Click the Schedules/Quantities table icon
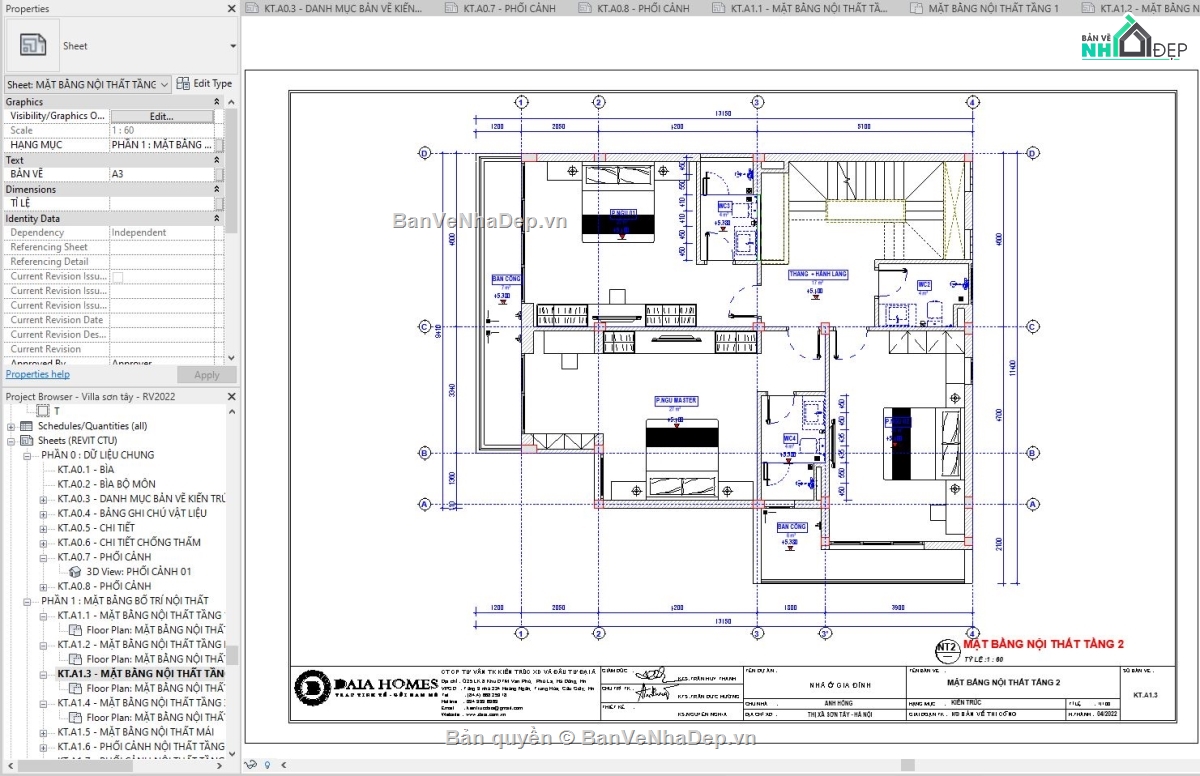This screenshot has height=776, width=1200. click(x=26, y=426)
